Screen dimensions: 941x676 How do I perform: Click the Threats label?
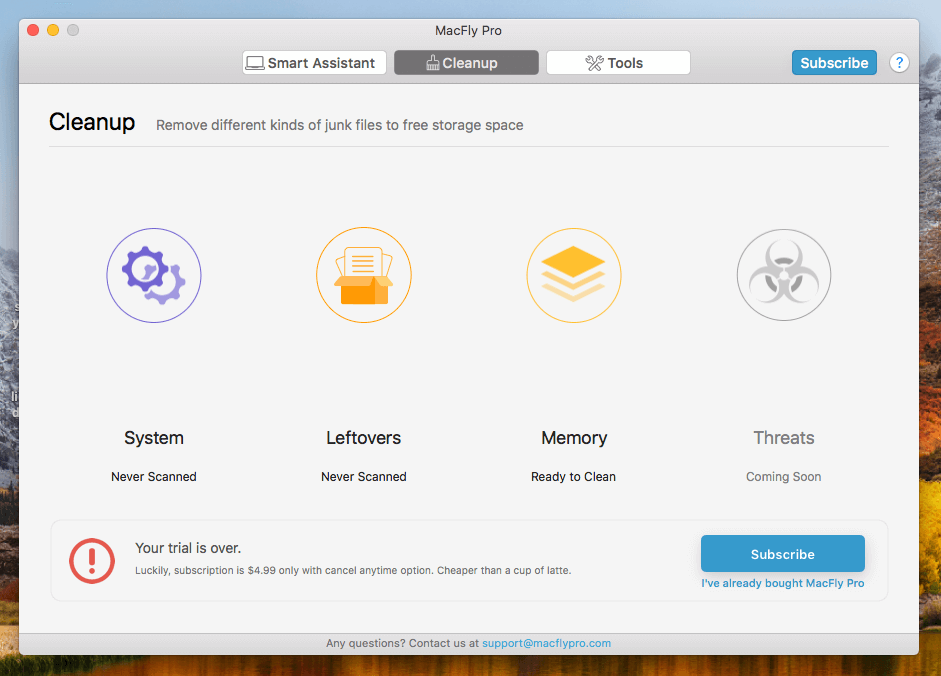[x=784, y=438]
